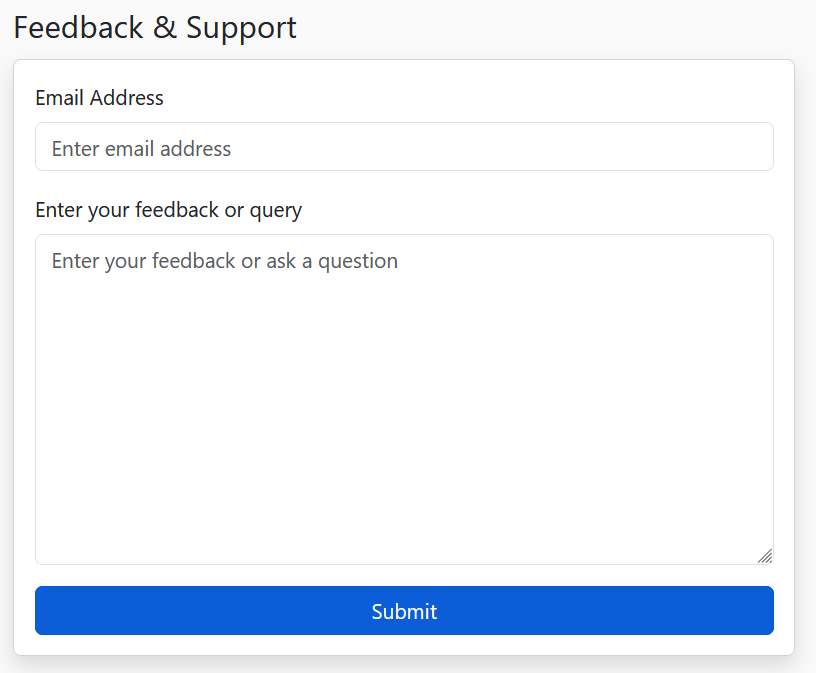
Task: Click the 'Enter your feedback or query' label
Action: [x=168, y=210]
